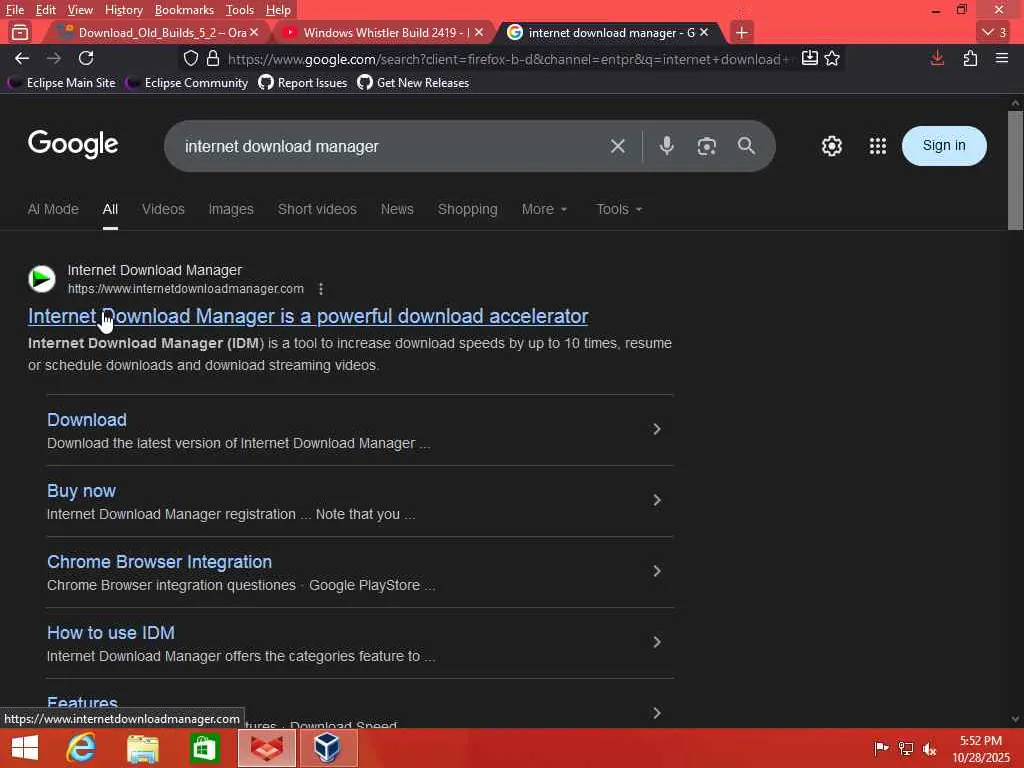Select the AI Mode search tab
The height and width of the screenshot is (768, 1024).
click(x=53, y=209)
